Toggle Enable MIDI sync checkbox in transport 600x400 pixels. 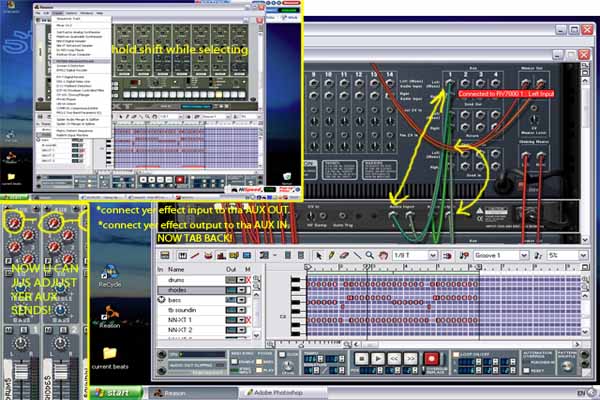234,361
